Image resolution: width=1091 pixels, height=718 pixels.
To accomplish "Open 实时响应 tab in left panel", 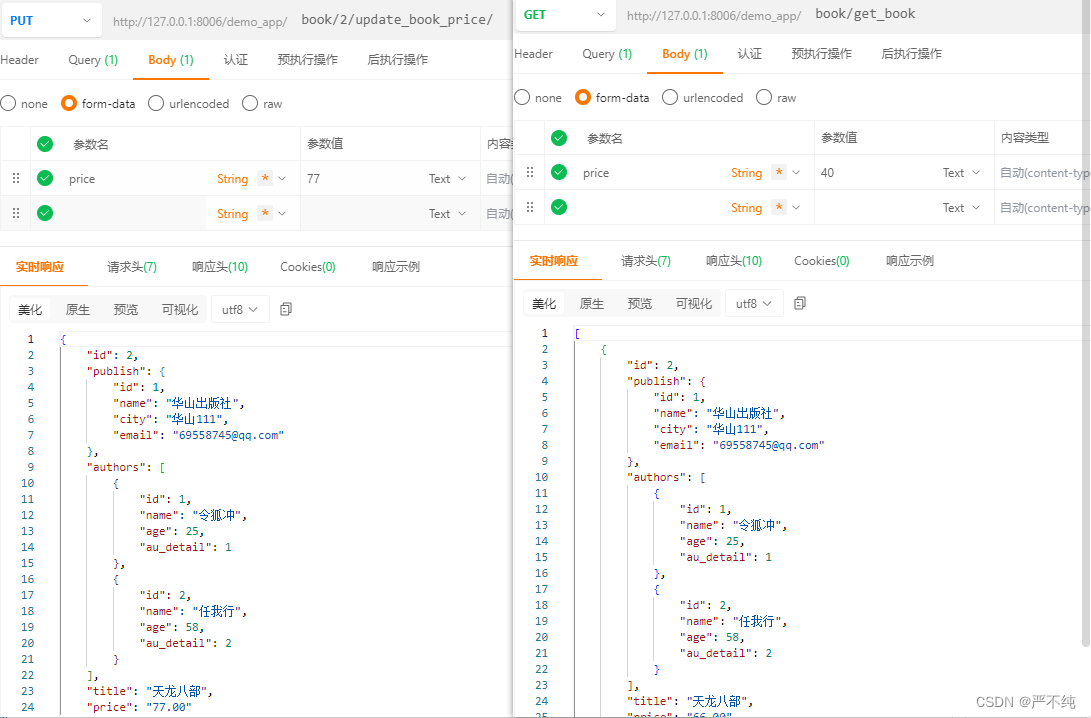I will click(x=40, y=267).
